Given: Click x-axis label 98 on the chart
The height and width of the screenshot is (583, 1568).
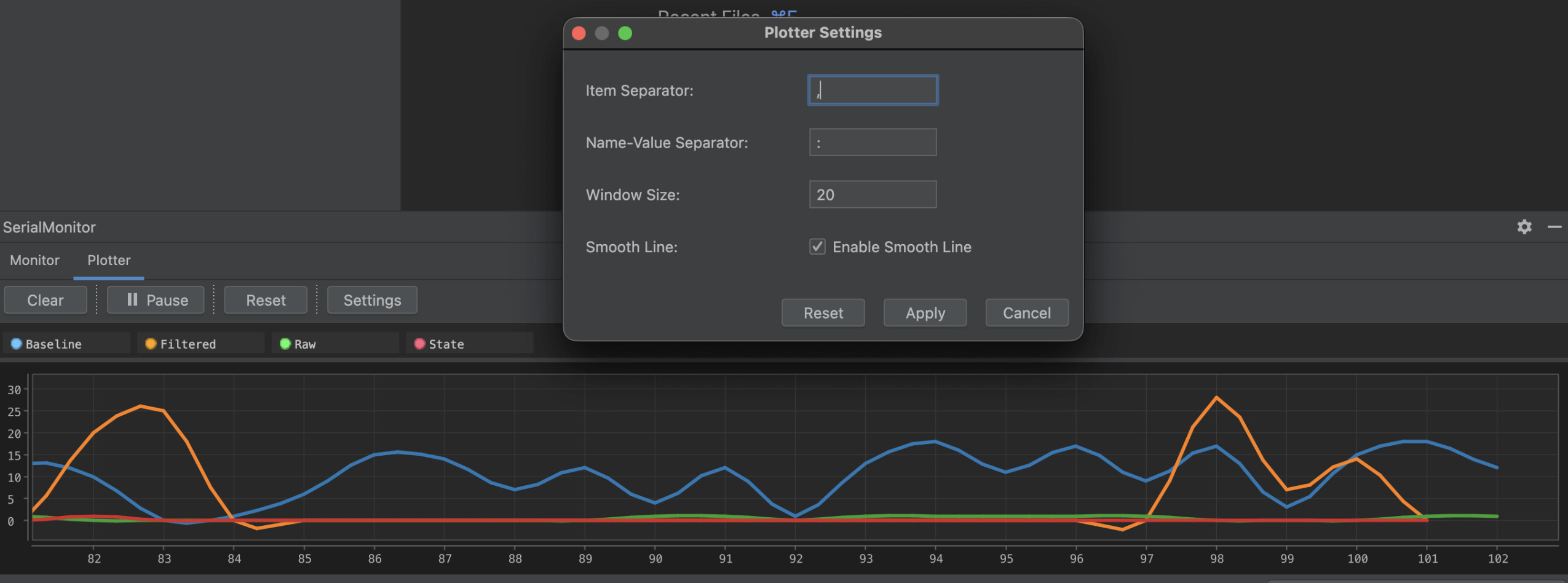Looking at the screenshot, I should pos(1216,558).
